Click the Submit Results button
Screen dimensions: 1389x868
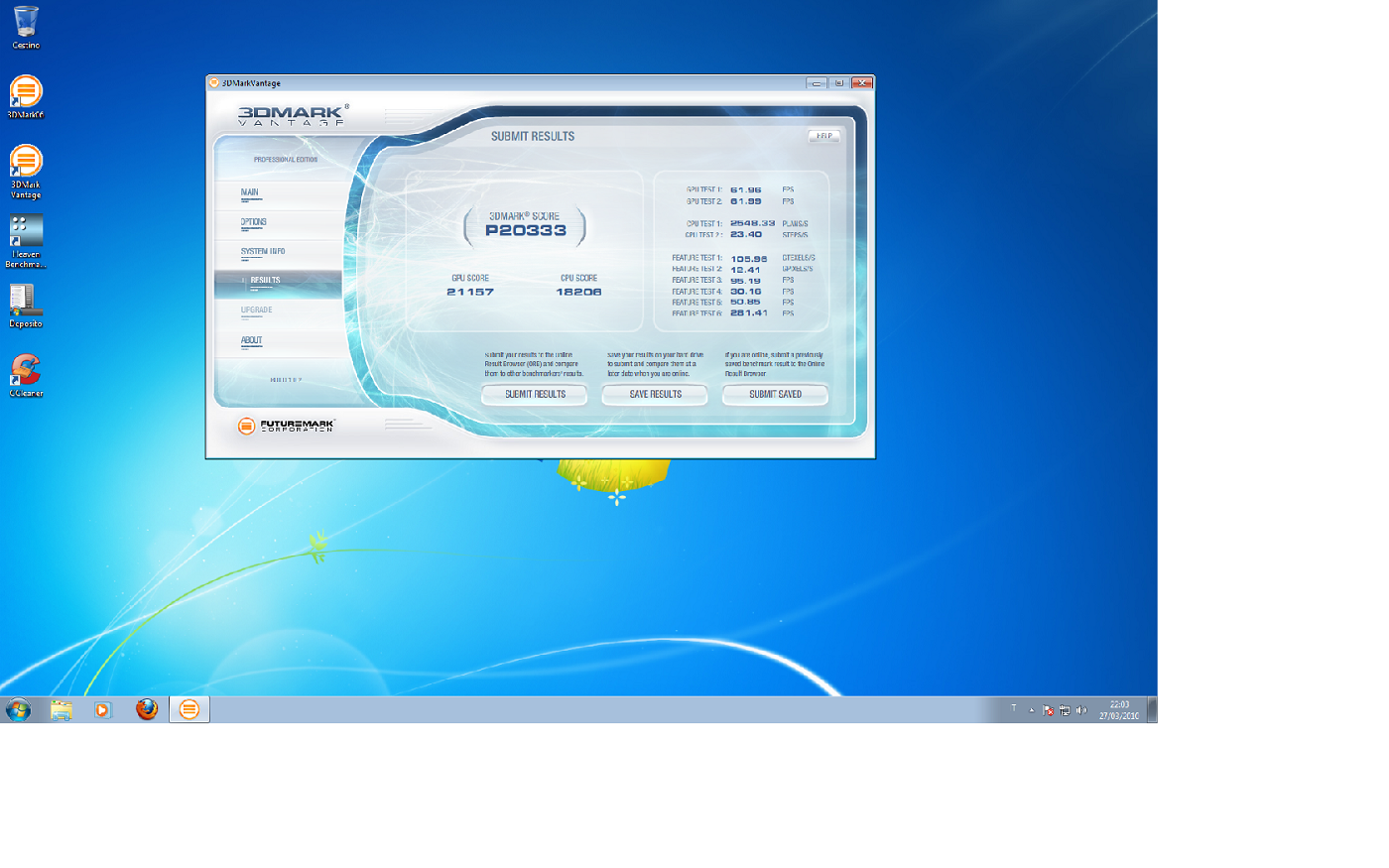pyautogui.click(x=535, y=395)
